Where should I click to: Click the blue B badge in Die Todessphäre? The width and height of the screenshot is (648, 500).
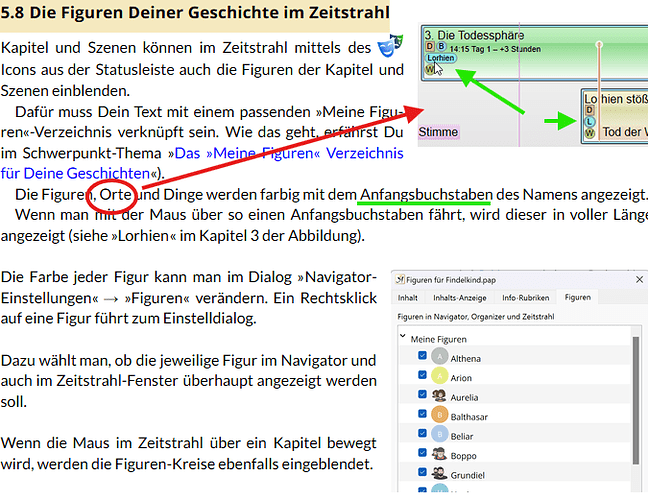(x=442, y=46)
